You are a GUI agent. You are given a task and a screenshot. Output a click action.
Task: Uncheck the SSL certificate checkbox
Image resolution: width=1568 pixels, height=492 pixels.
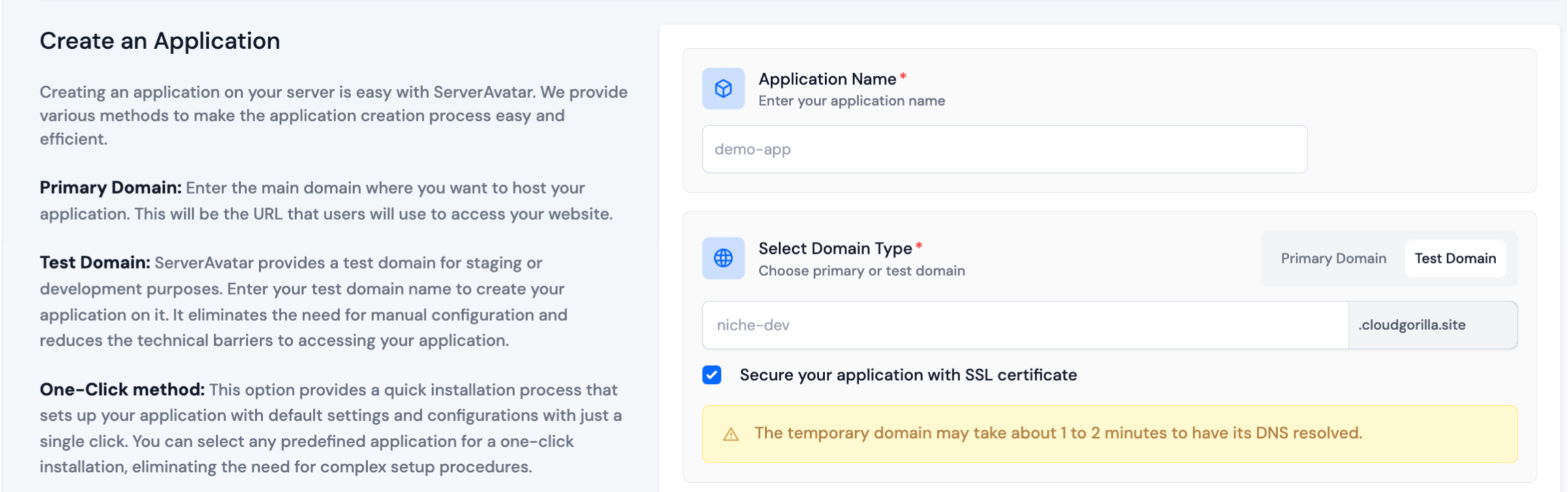point(712,375)
